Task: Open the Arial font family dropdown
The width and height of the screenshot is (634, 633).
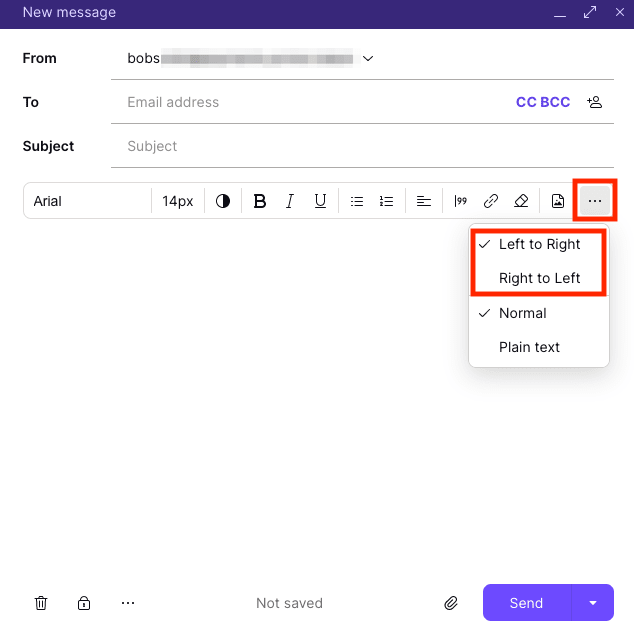Action: click(x=87, y=201)
